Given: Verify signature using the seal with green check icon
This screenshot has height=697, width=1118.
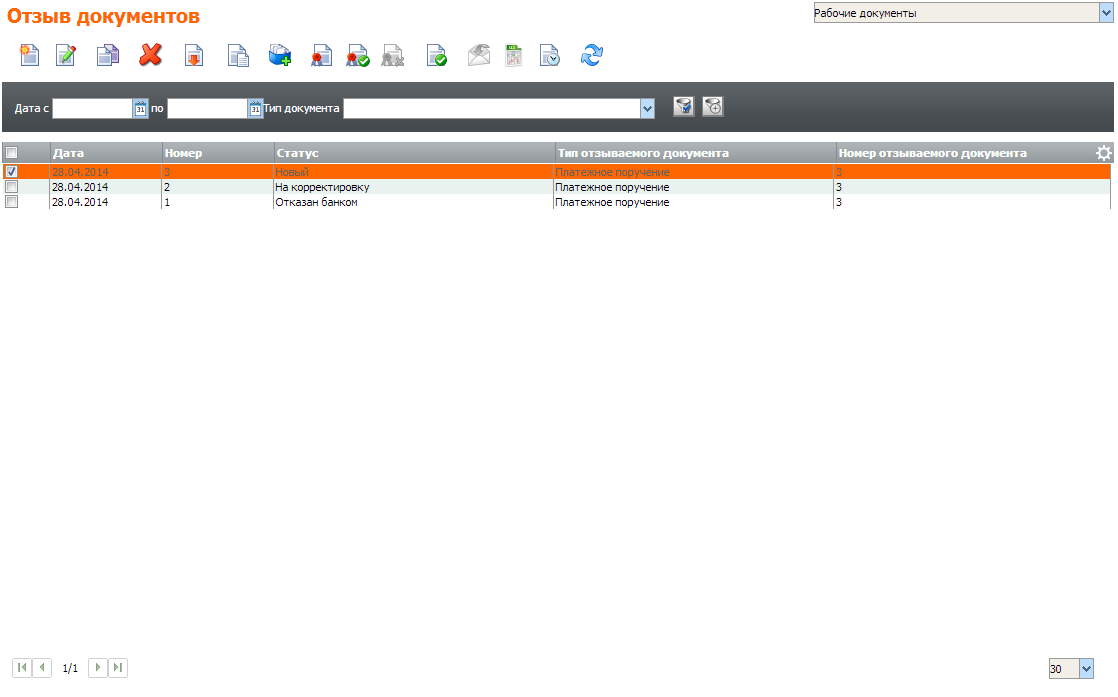Looking at the screenshot, I should 358,55.
